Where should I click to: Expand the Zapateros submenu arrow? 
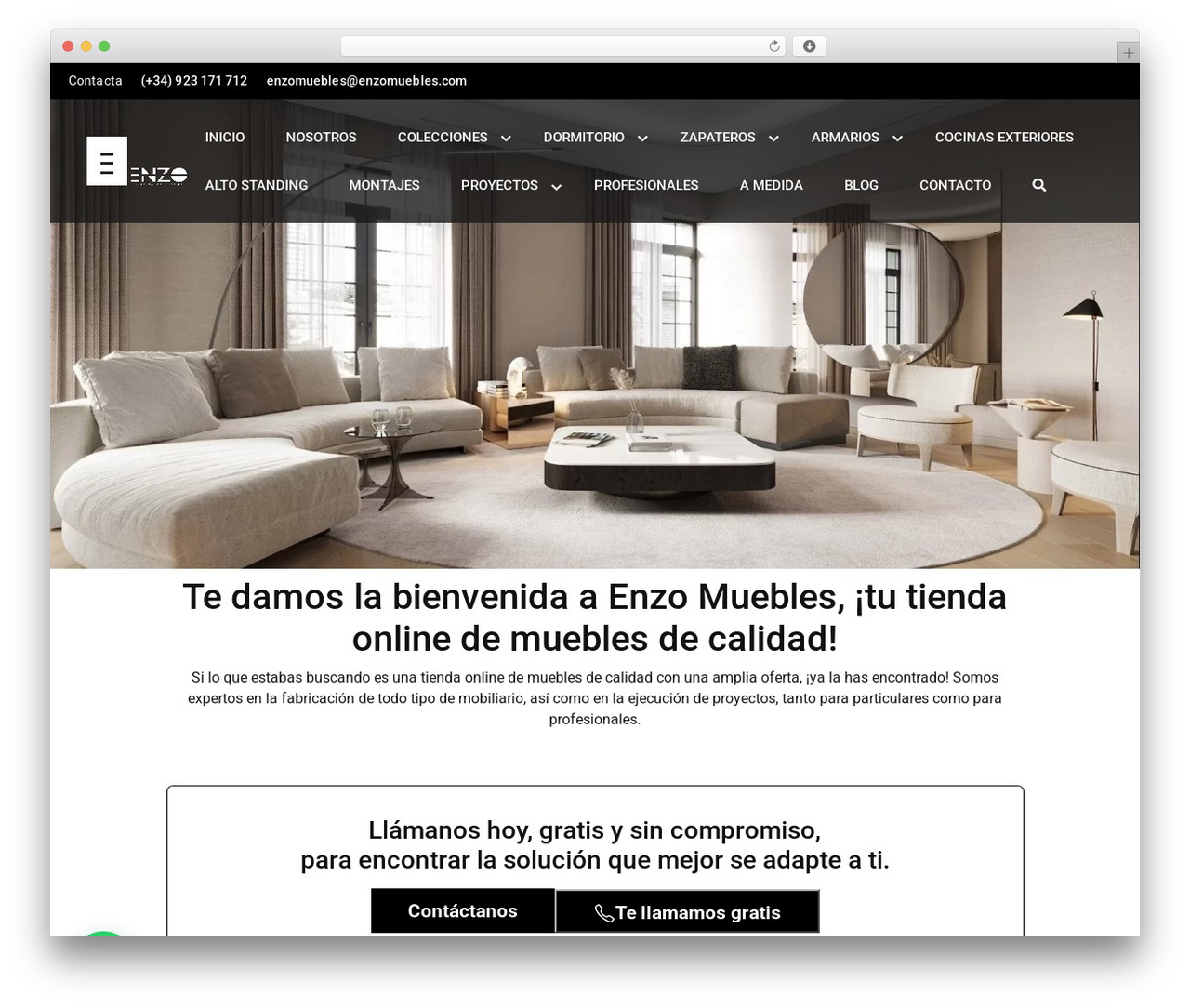click(773, 138)
